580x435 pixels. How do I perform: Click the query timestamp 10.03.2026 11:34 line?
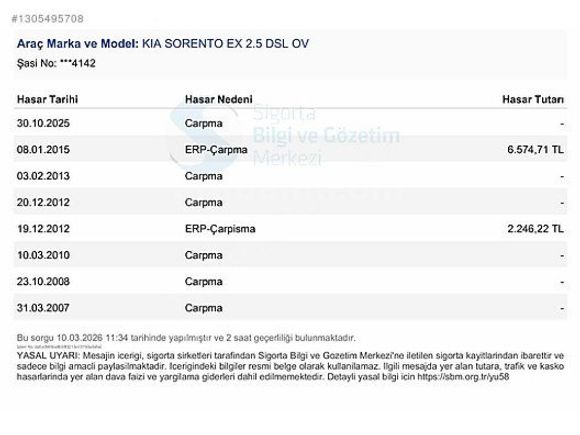tap(186, 338)
